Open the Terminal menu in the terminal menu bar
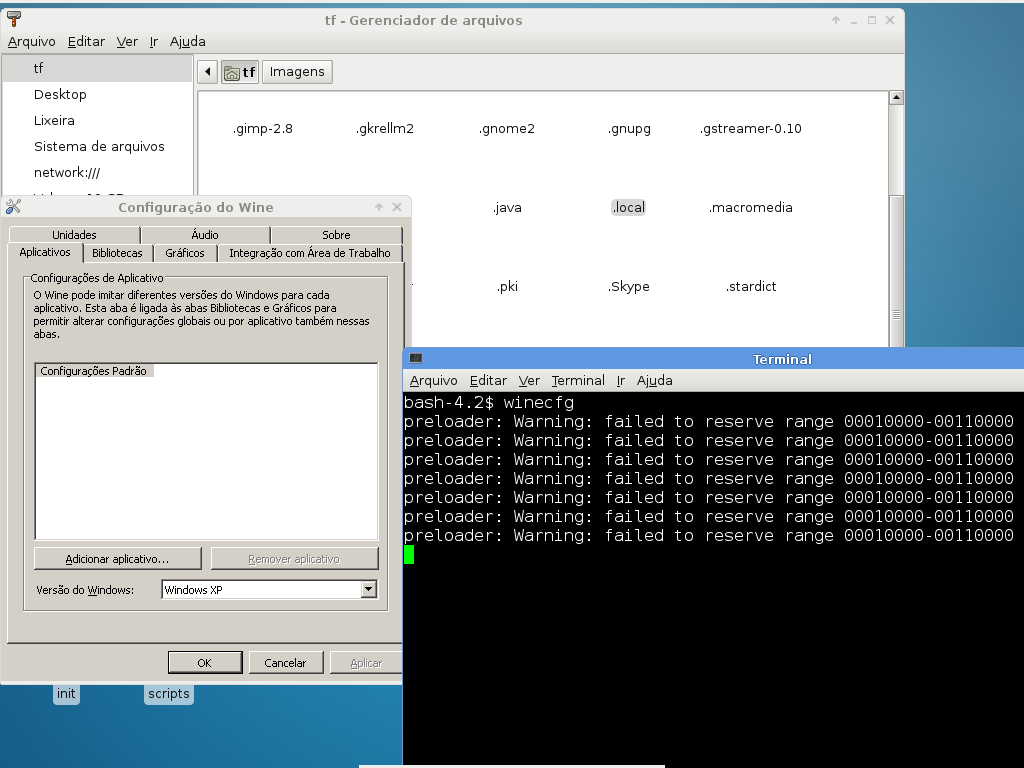 point(578,381)
